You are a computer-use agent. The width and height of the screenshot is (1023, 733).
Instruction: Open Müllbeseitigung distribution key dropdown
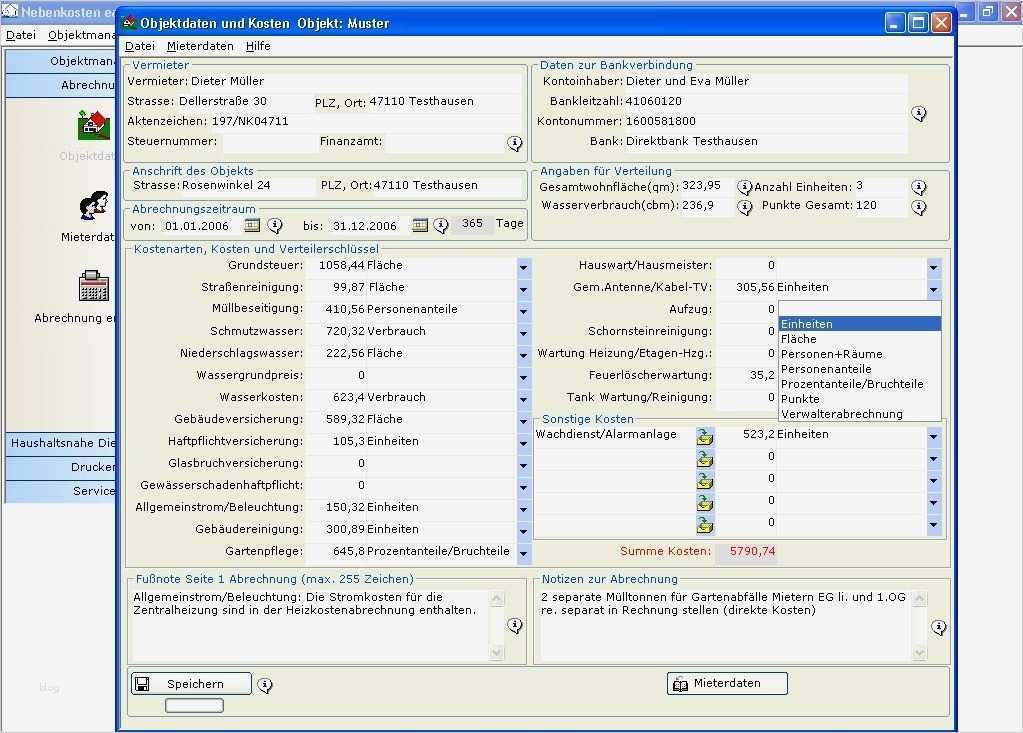pos(523,311)
